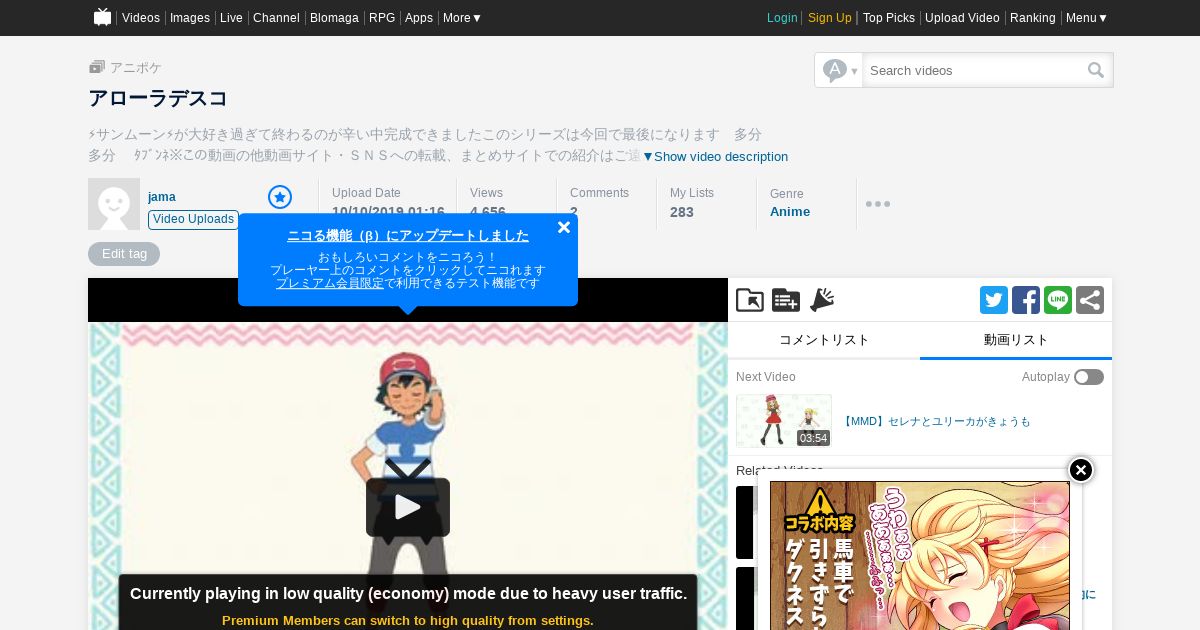Screen dimensions: 1200x630
Task: Share the video on Facebook
Action: pyautogui.click(x=1026, y=300)
